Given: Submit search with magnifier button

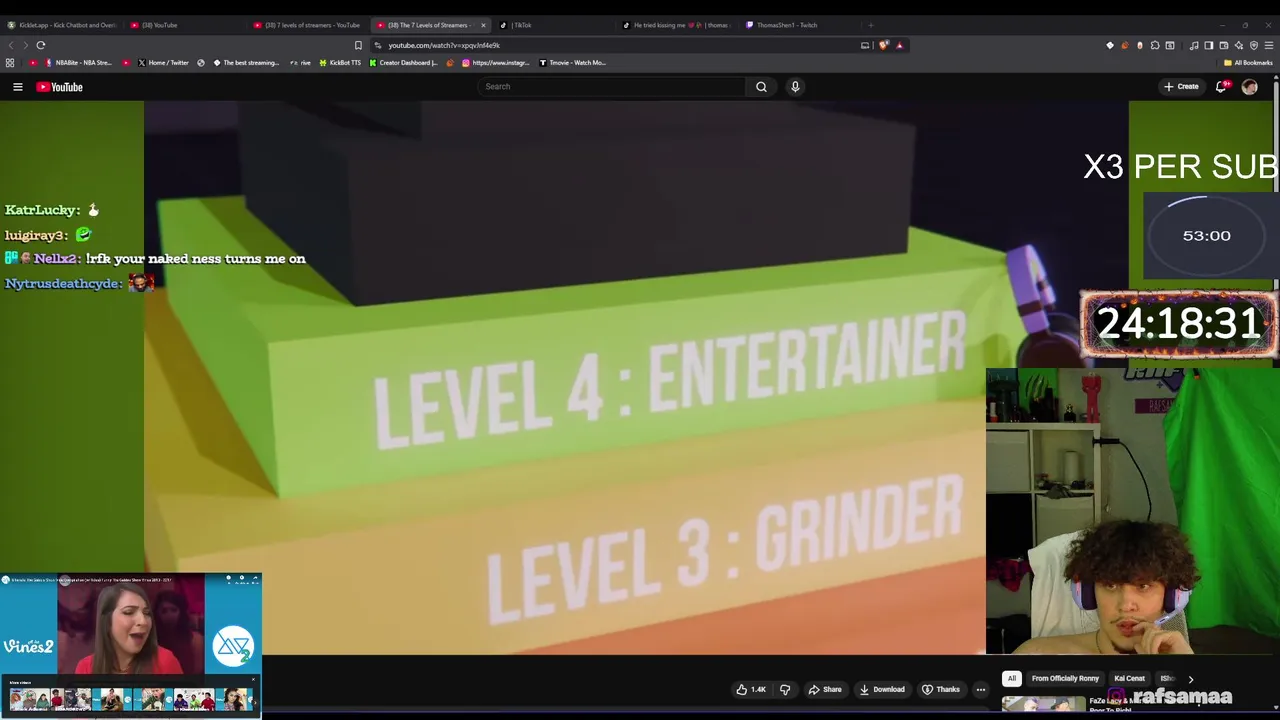Looking at the screenshot, I should tap(761, 87).
